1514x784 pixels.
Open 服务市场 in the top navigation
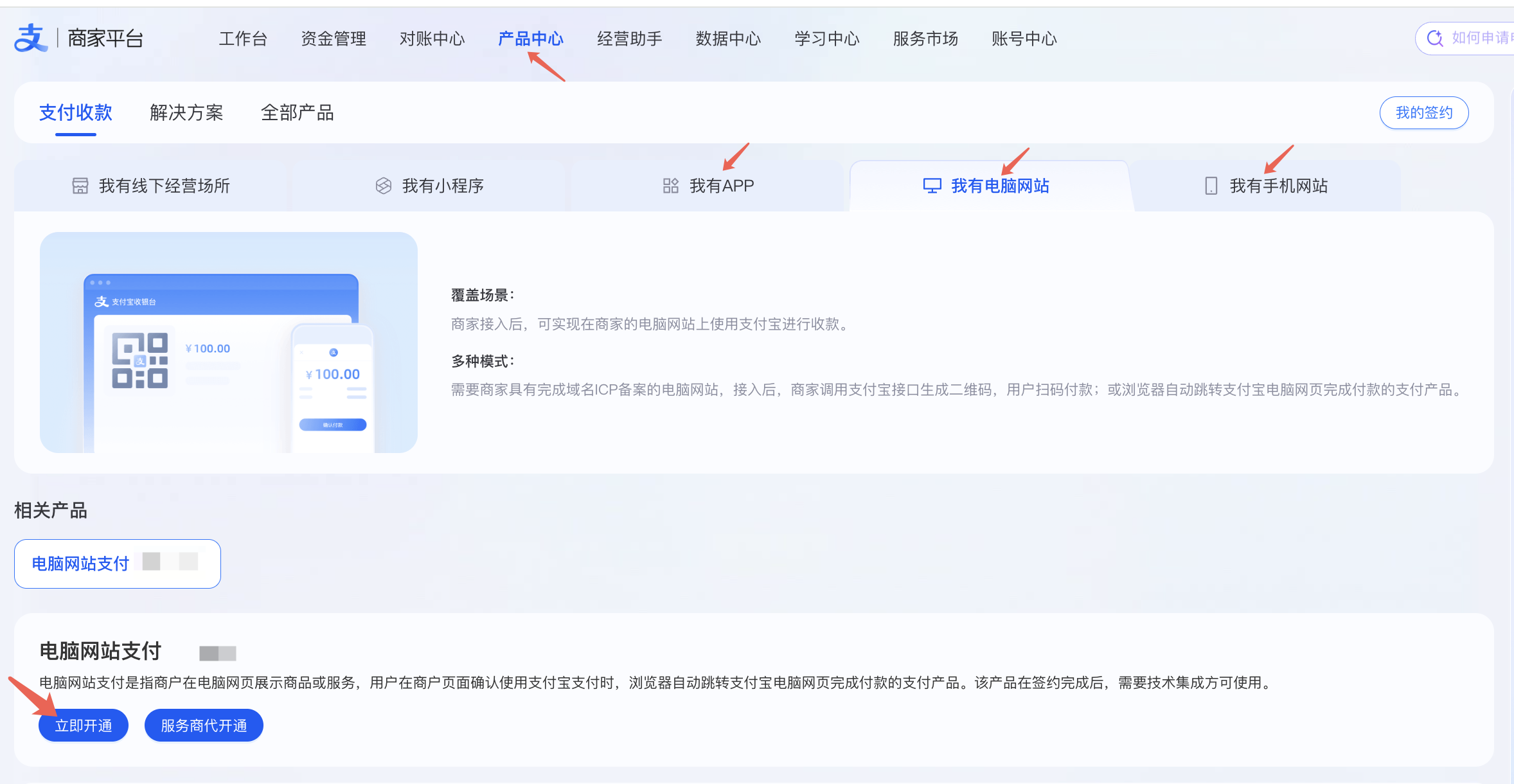point(925,39)
